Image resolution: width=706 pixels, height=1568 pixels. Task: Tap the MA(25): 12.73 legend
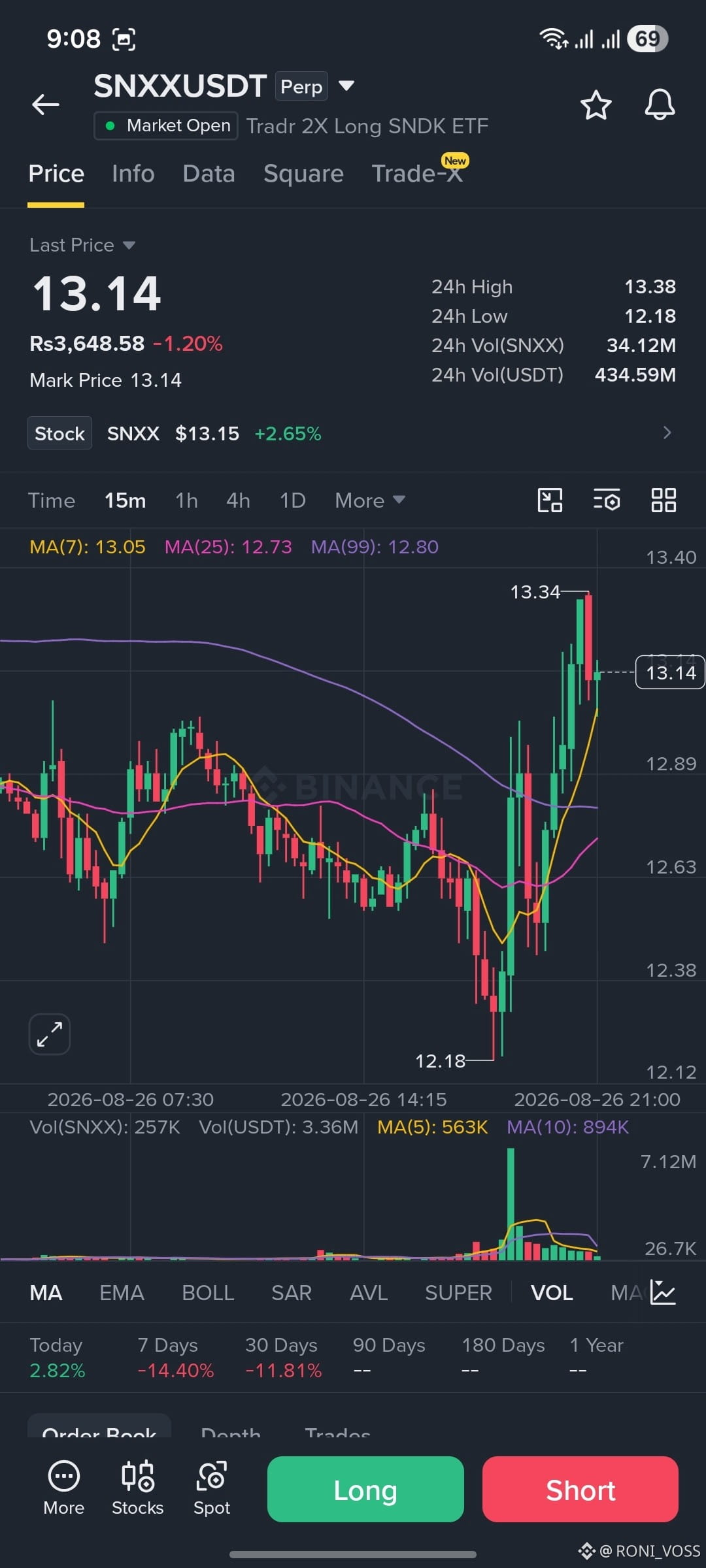228,547
